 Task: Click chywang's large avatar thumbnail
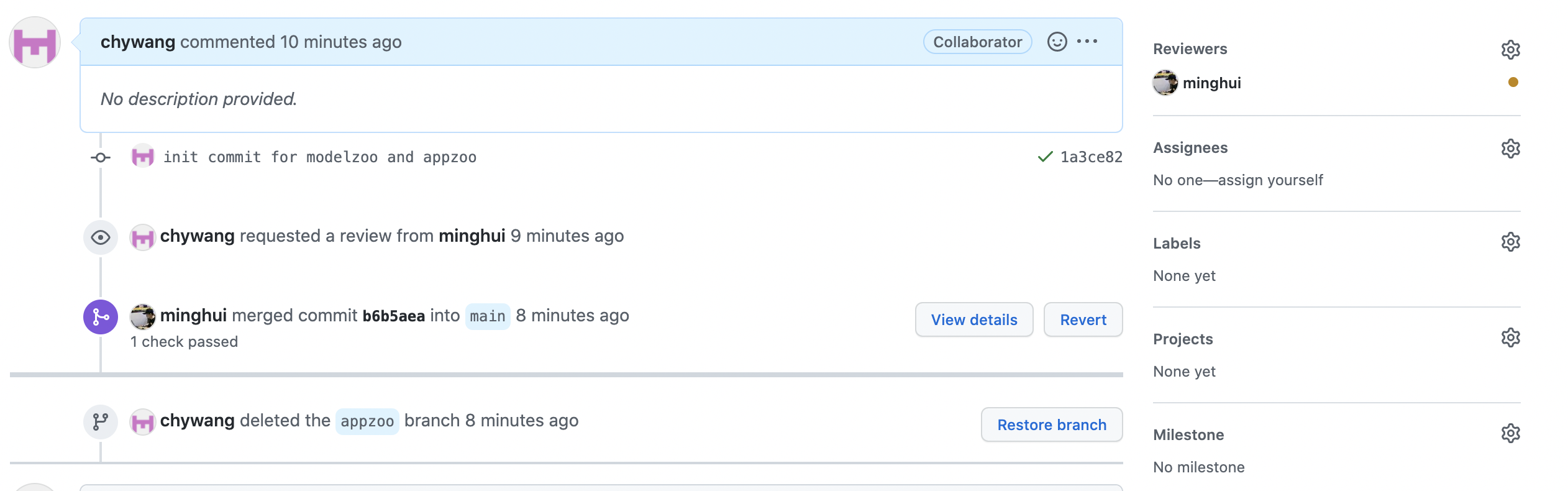point(35,43)
